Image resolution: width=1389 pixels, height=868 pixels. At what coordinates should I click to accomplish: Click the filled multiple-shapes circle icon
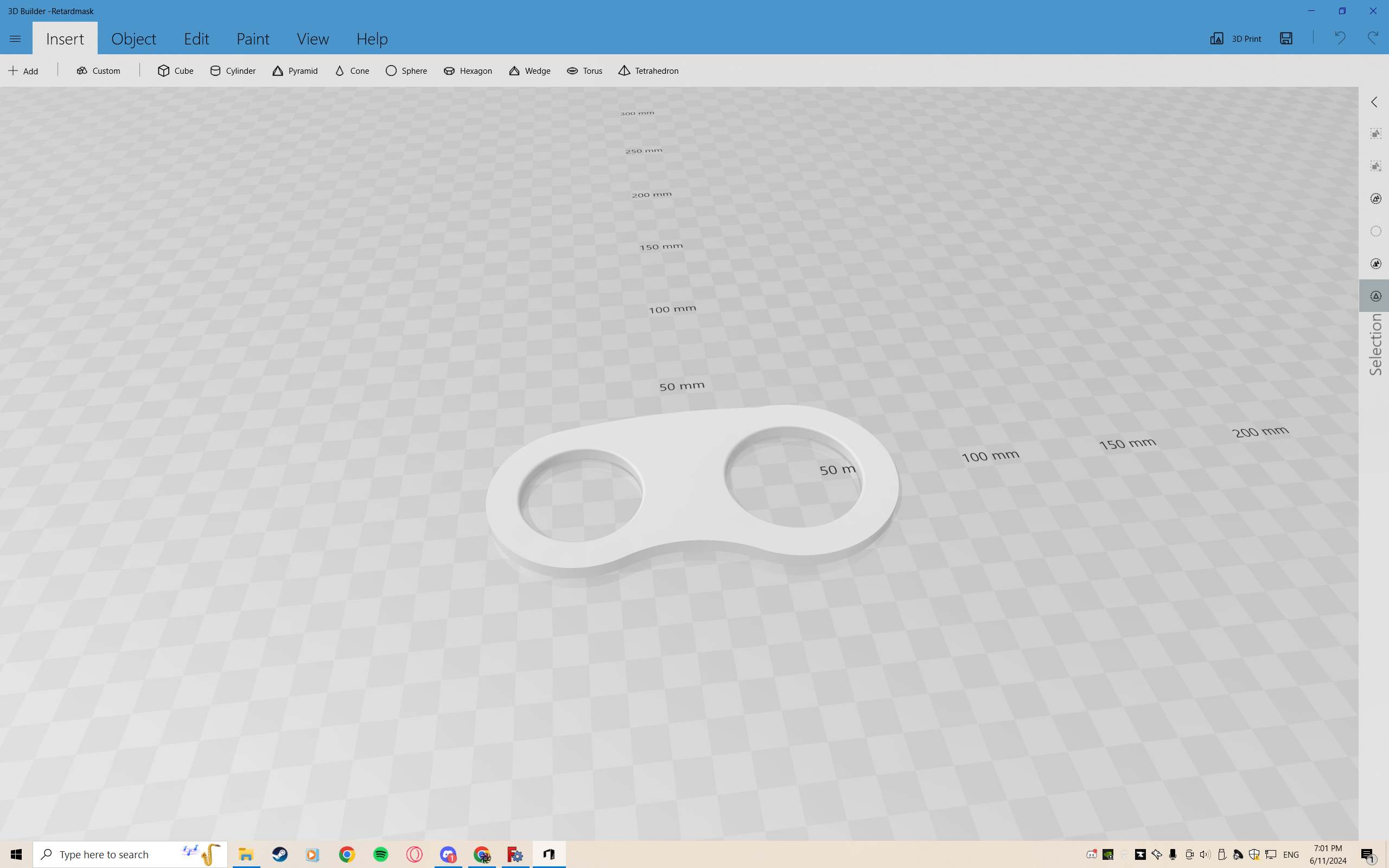1376,264
